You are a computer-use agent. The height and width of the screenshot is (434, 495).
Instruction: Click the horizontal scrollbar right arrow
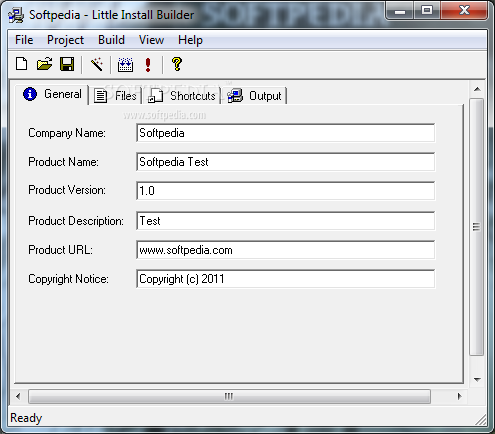460,396
